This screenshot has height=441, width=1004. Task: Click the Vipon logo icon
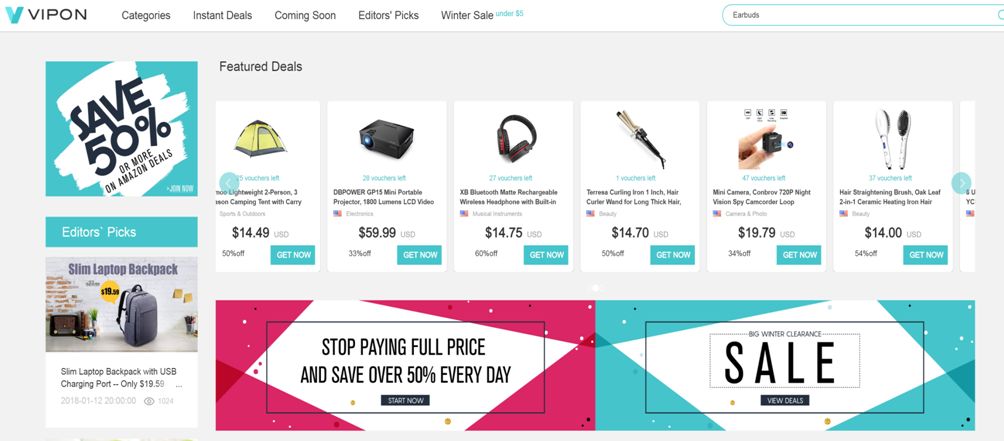(13, 15)
